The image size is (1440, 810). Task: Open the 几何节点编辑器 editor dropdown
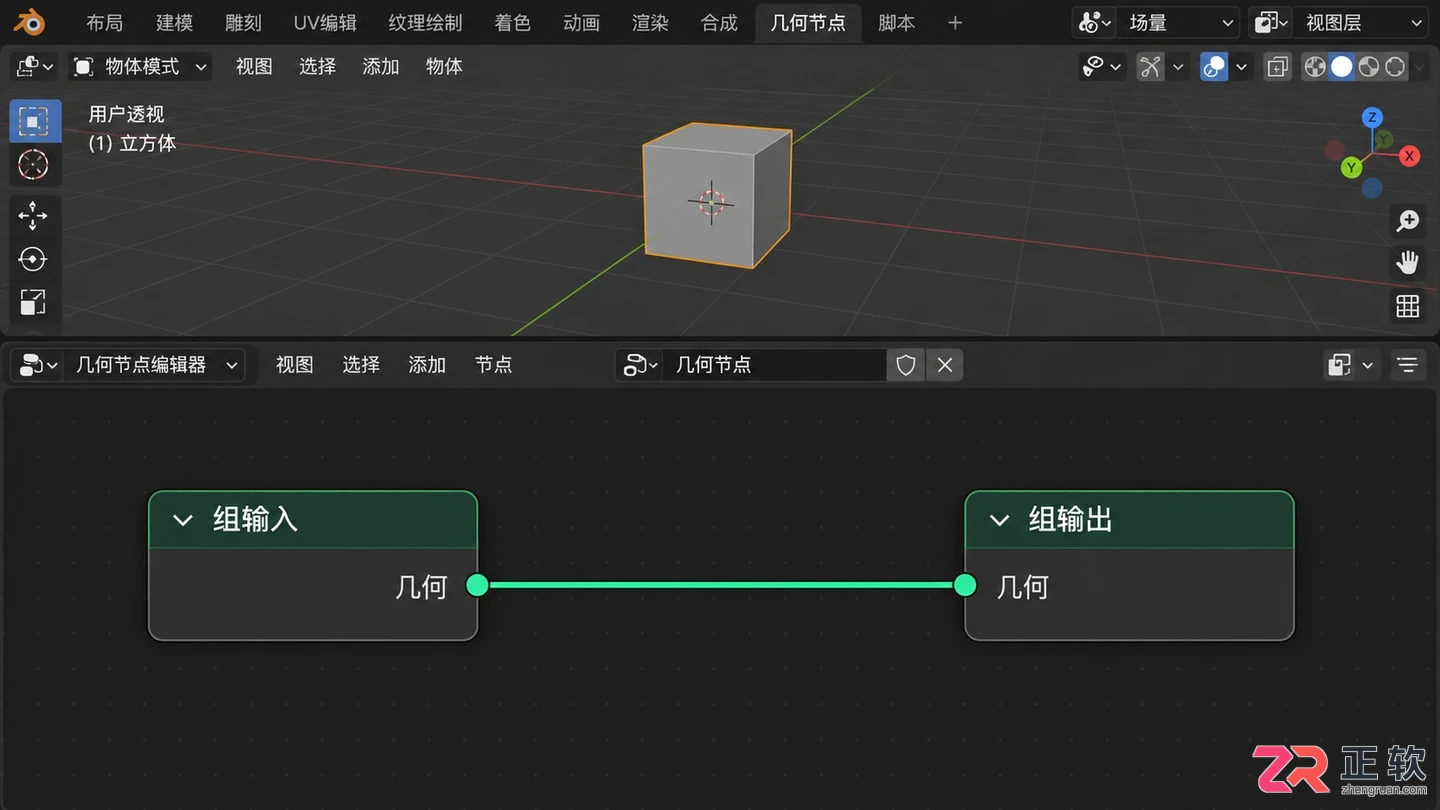coord(154,365)
